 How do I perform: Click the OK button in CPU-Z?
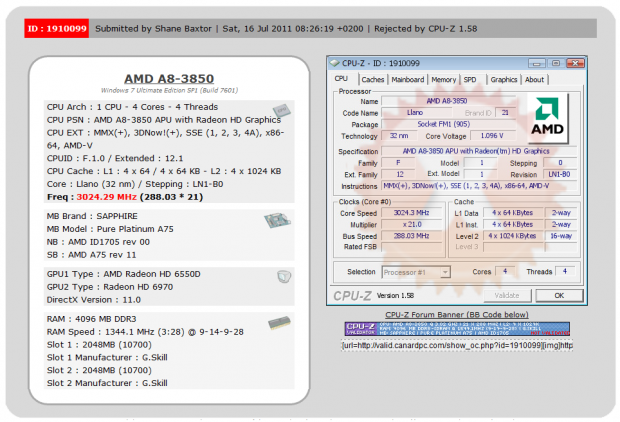pos(559,295)
